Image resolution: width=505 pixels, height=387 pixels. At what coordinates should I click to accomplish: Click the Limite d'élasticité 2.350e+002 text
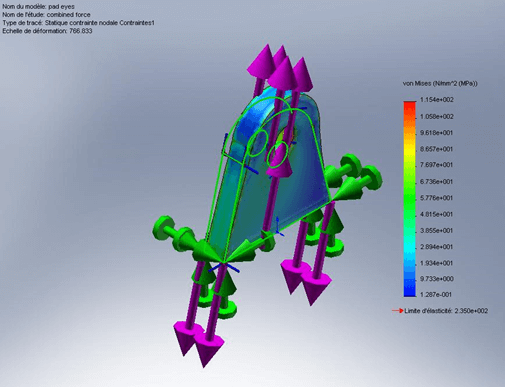446,311
